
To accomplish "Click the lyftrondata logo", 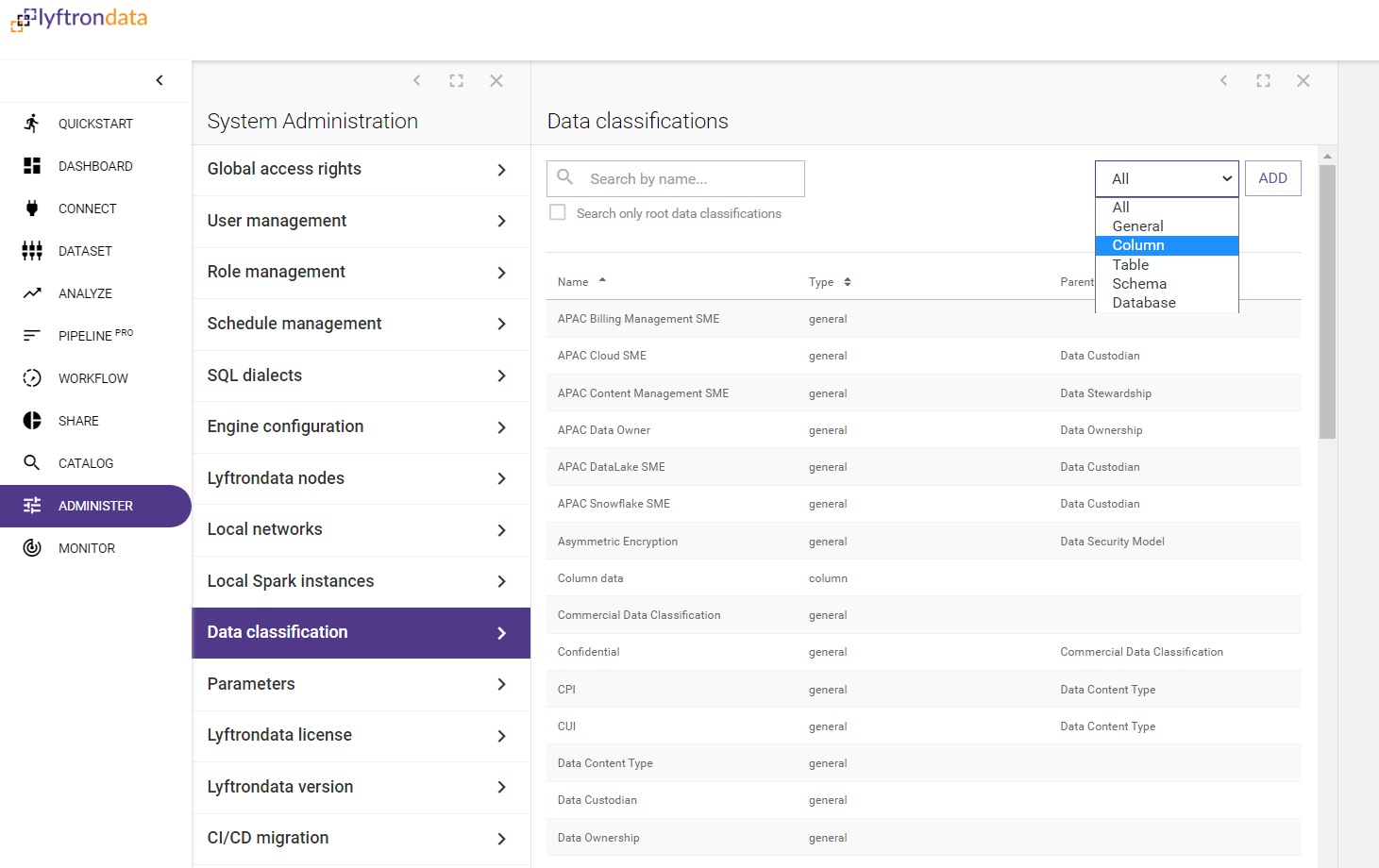I will pos(79,19).
